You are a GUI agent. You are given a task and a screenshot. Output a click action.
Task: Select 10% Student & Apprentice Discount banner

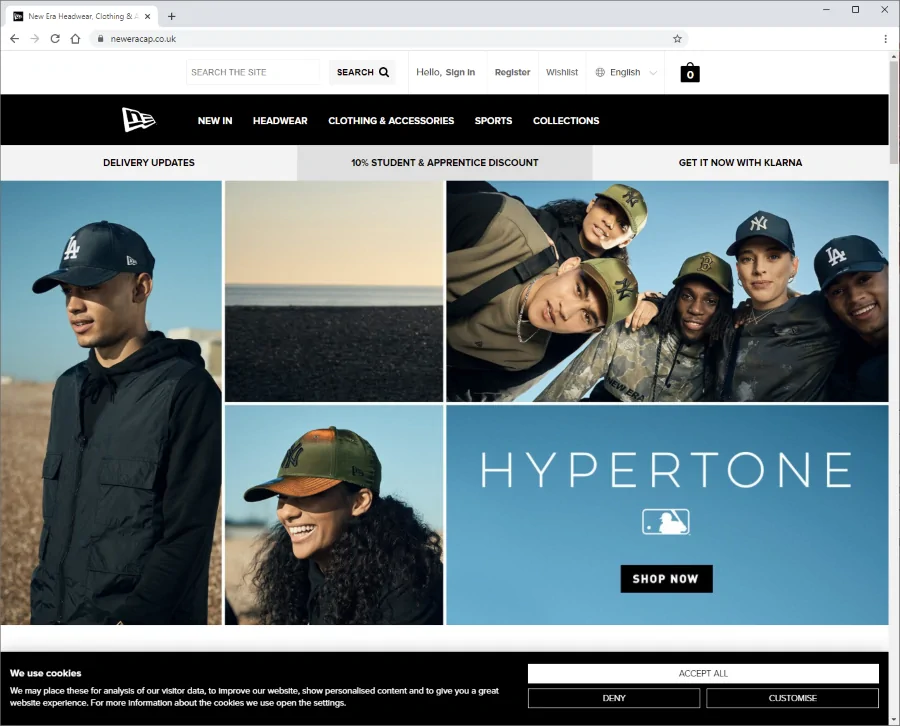pyautogui.click(x=445, y=162)
